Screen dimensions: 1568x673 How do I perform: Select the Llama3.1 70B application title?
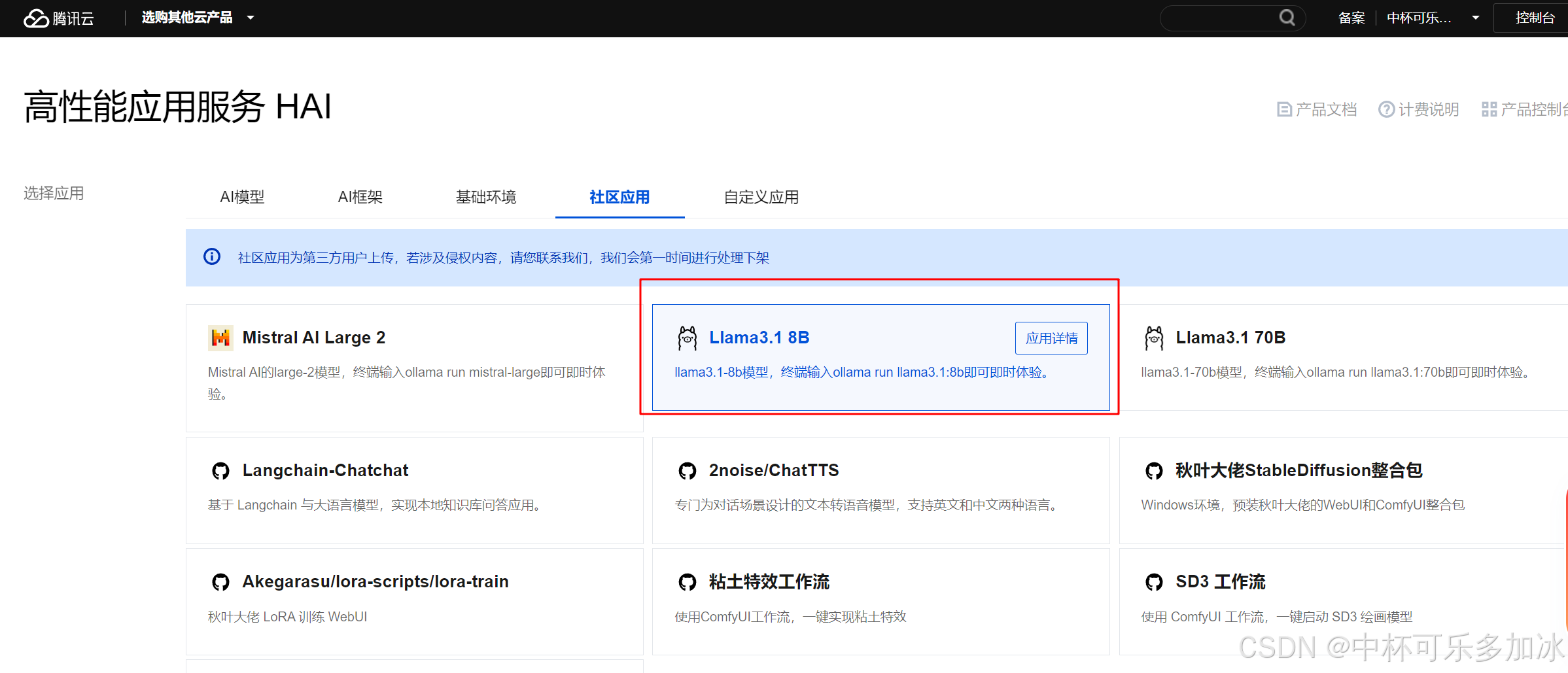coord(1230,337)
